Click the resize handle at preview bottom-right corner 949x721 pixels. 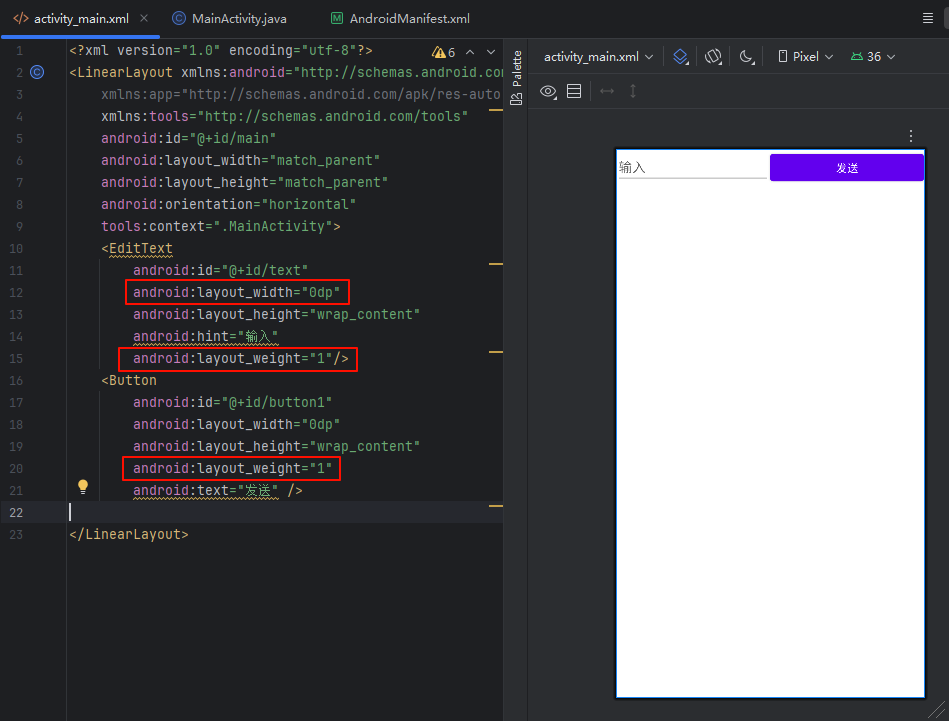click(x=936, y=709)
